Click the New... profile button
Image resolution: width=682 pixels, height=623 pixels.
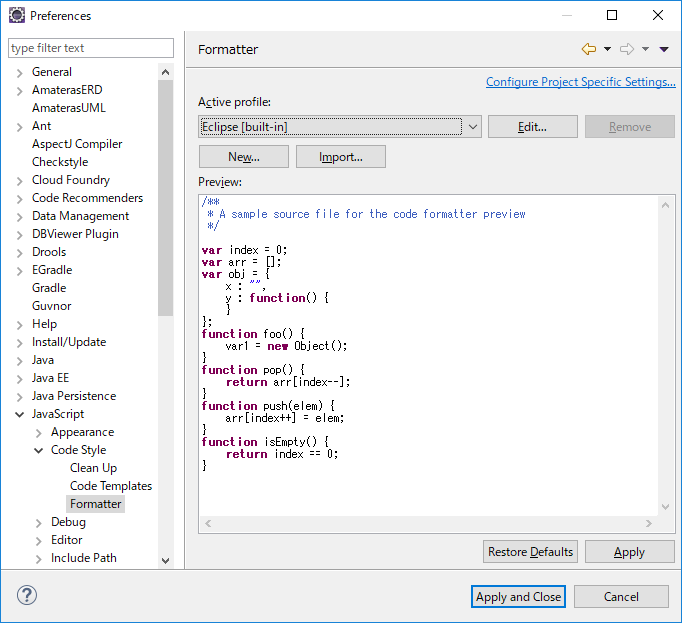click(x=244, y=157)
